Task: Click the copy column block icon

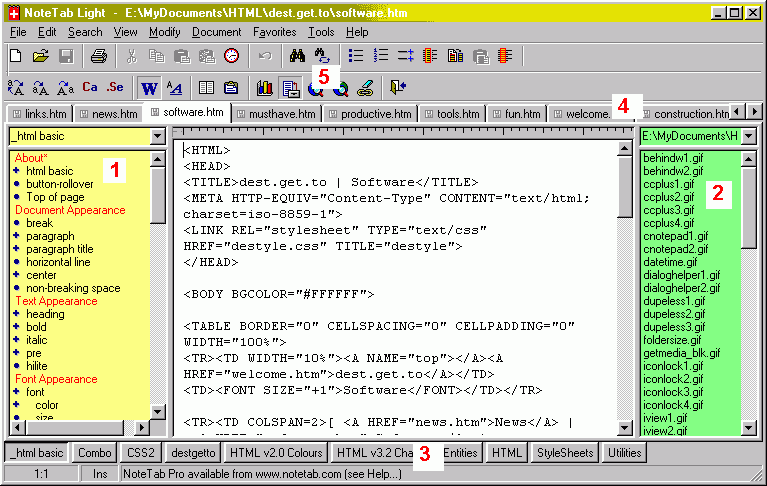Action: [455, 56]
